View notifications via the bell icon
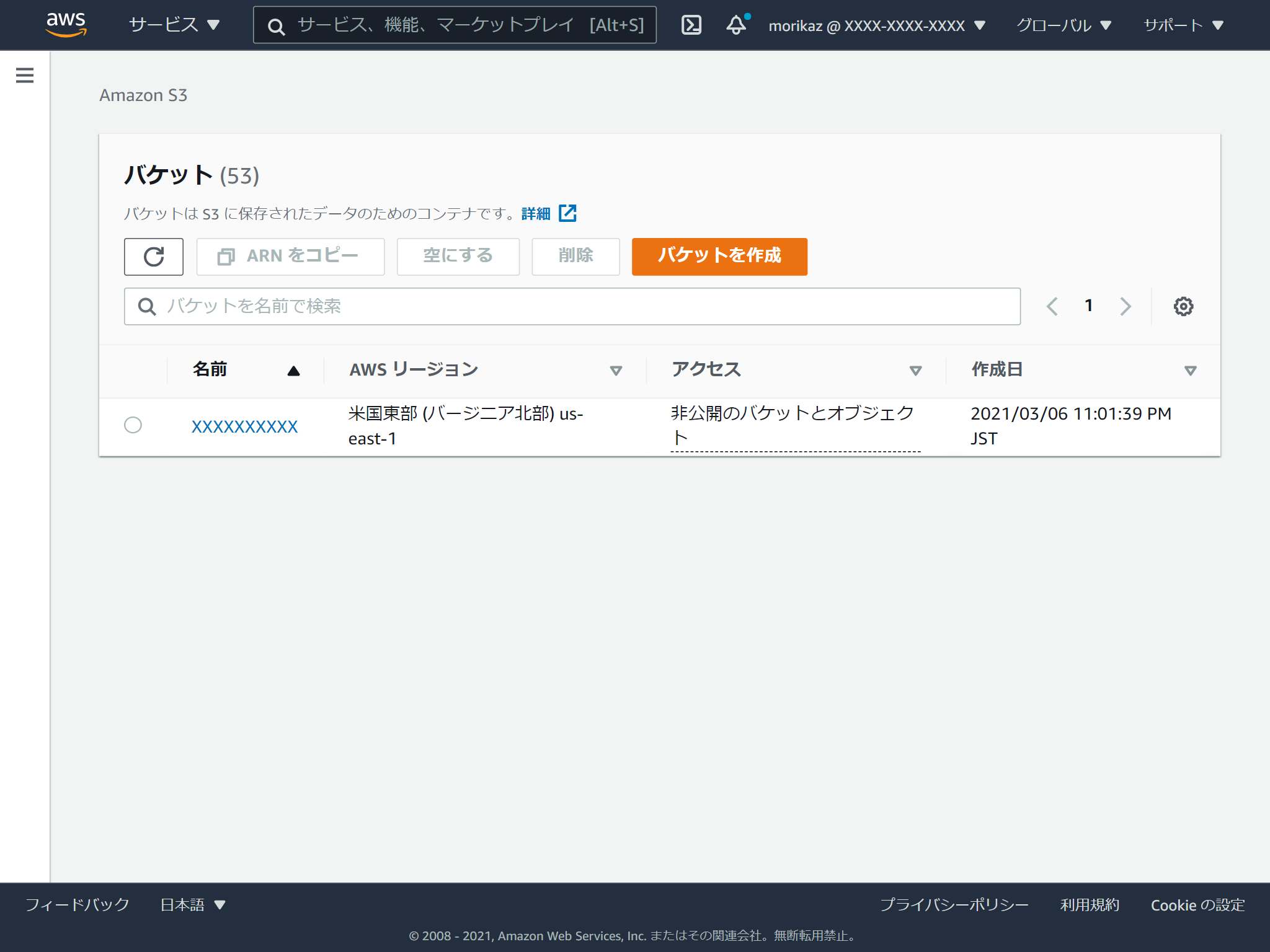The height and width of the screenshot is (952, 1270). click(735, 25)
